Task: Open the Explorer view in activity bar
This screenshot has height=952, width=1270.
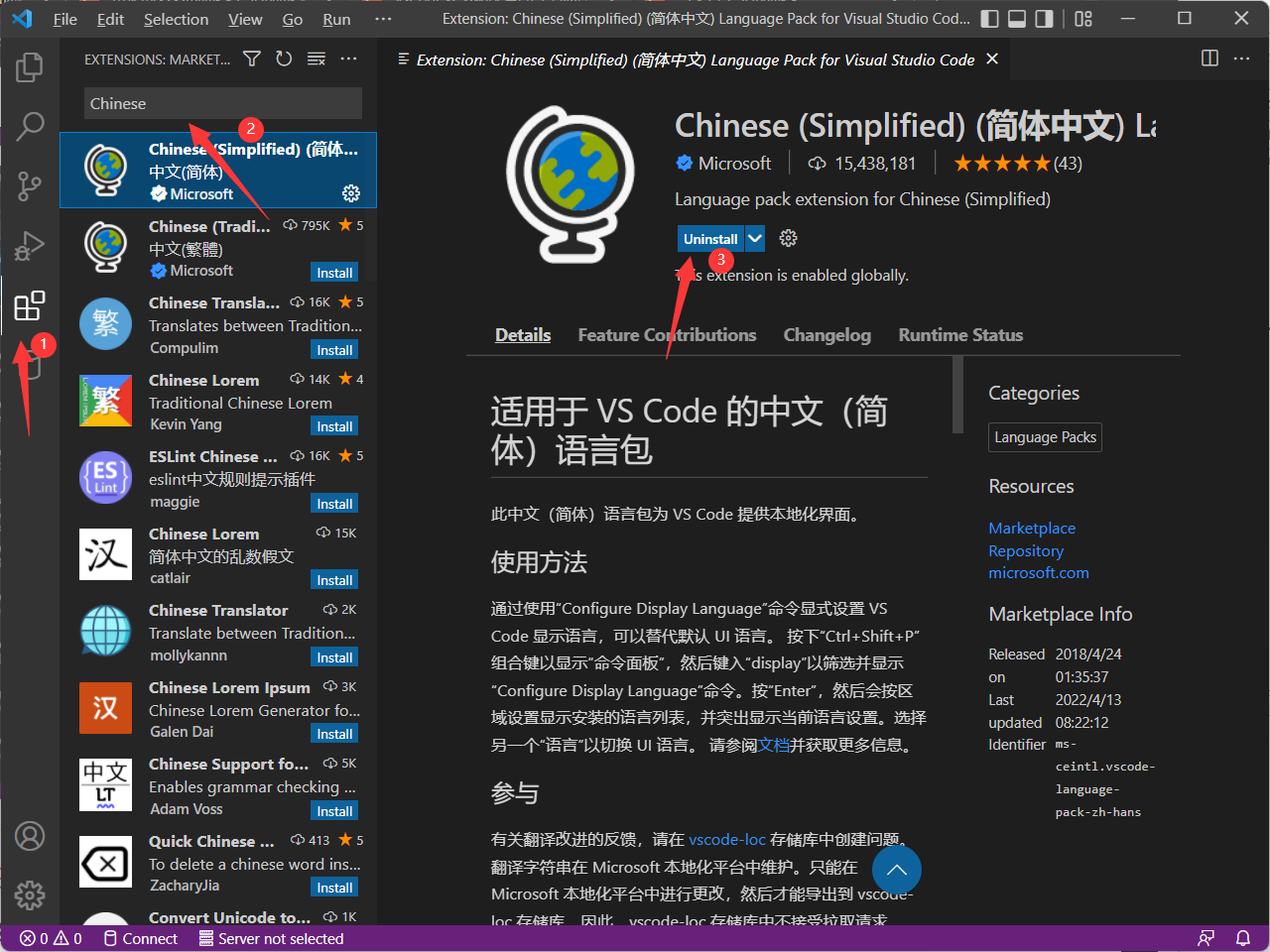Action: click(30, 66)
